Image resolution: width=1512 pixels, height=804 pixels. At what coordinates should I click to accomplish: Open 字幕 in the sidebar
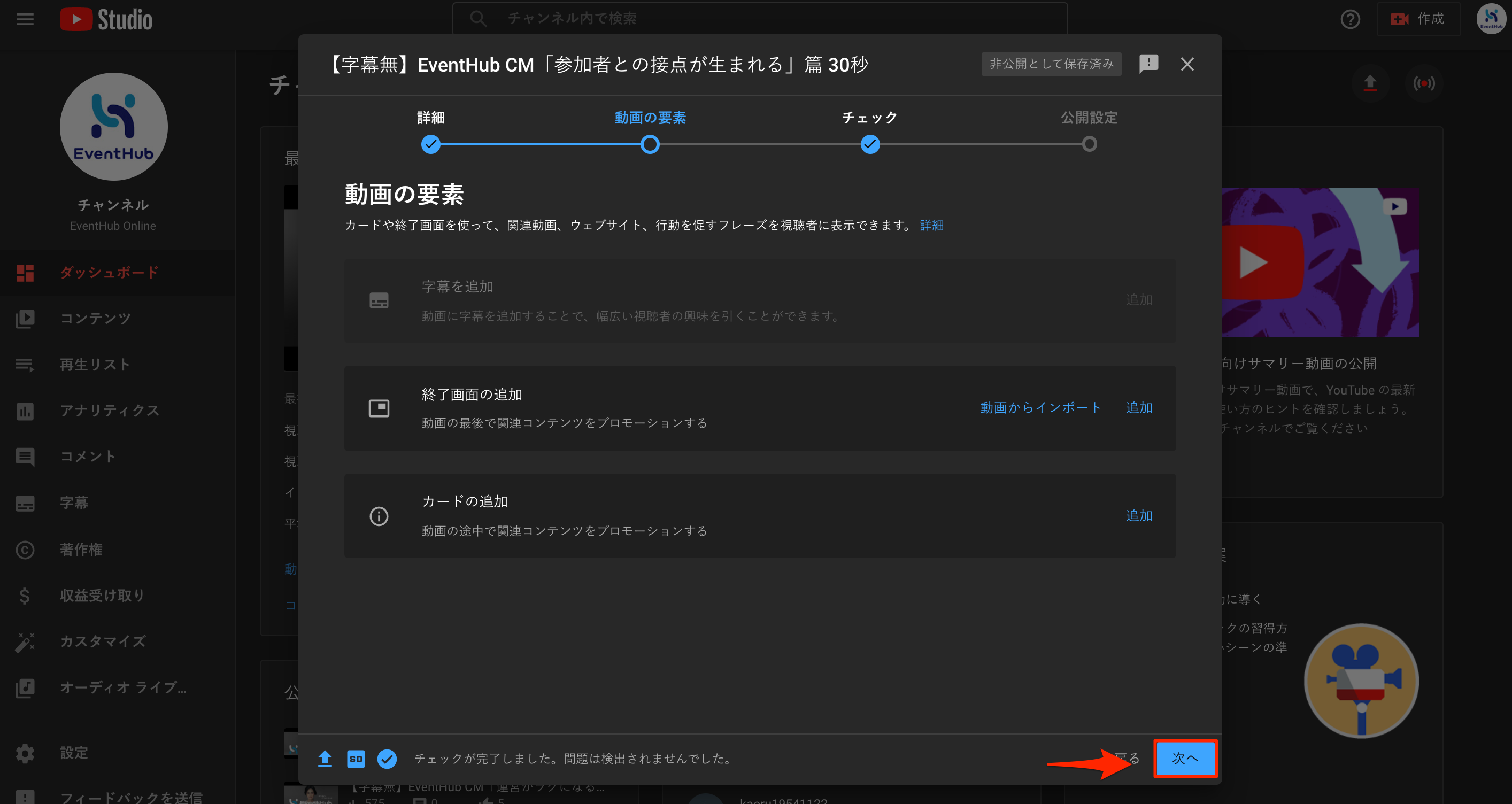[x=118, y=503]
